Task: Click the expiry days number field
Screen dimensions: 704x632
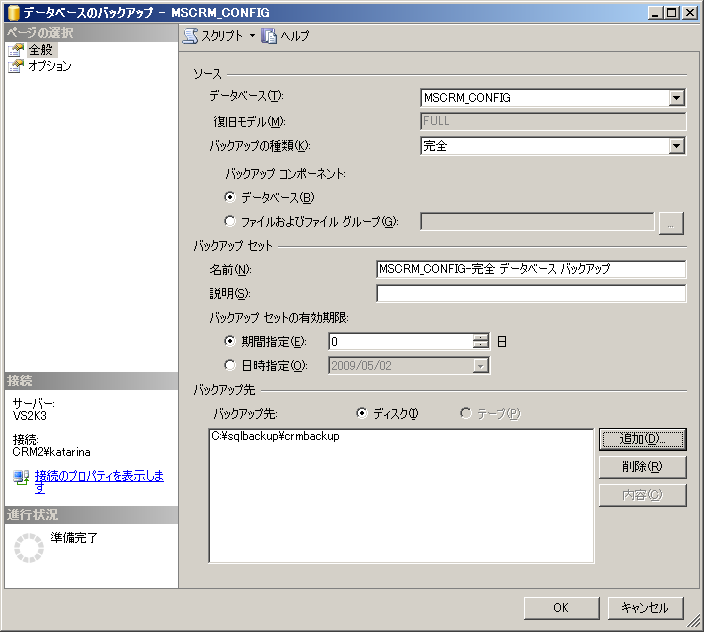Action: [401, 342]
